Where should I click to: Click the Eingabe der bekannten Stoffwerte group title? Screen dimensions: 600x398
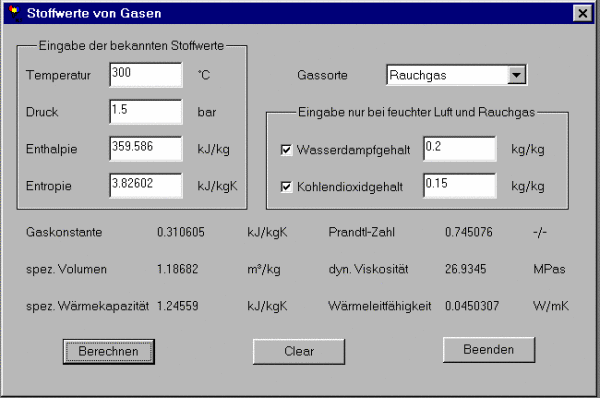(x=131, y=46)
